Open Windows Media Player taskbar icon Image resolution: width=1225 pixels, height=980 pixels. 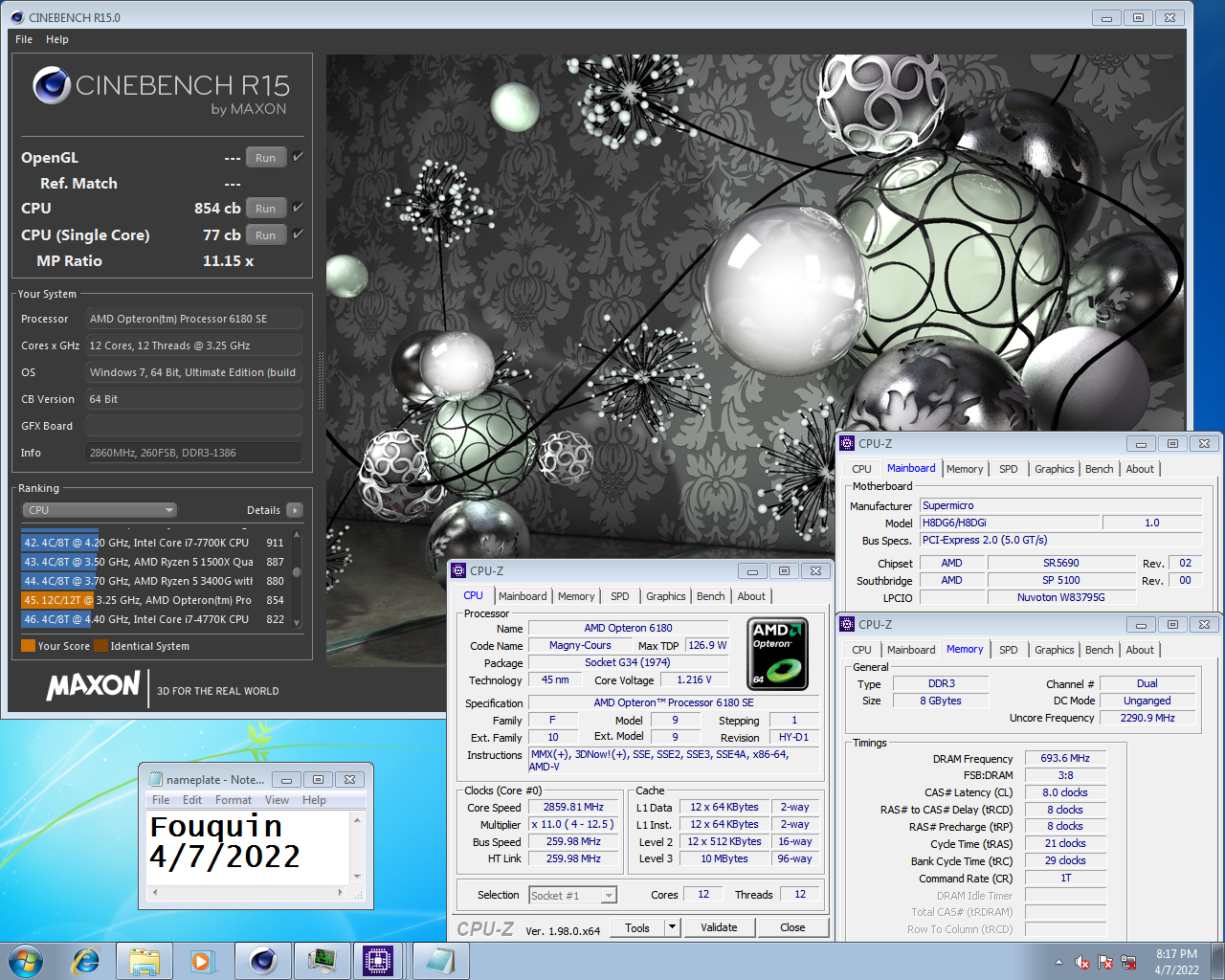(x=201, y=961)
